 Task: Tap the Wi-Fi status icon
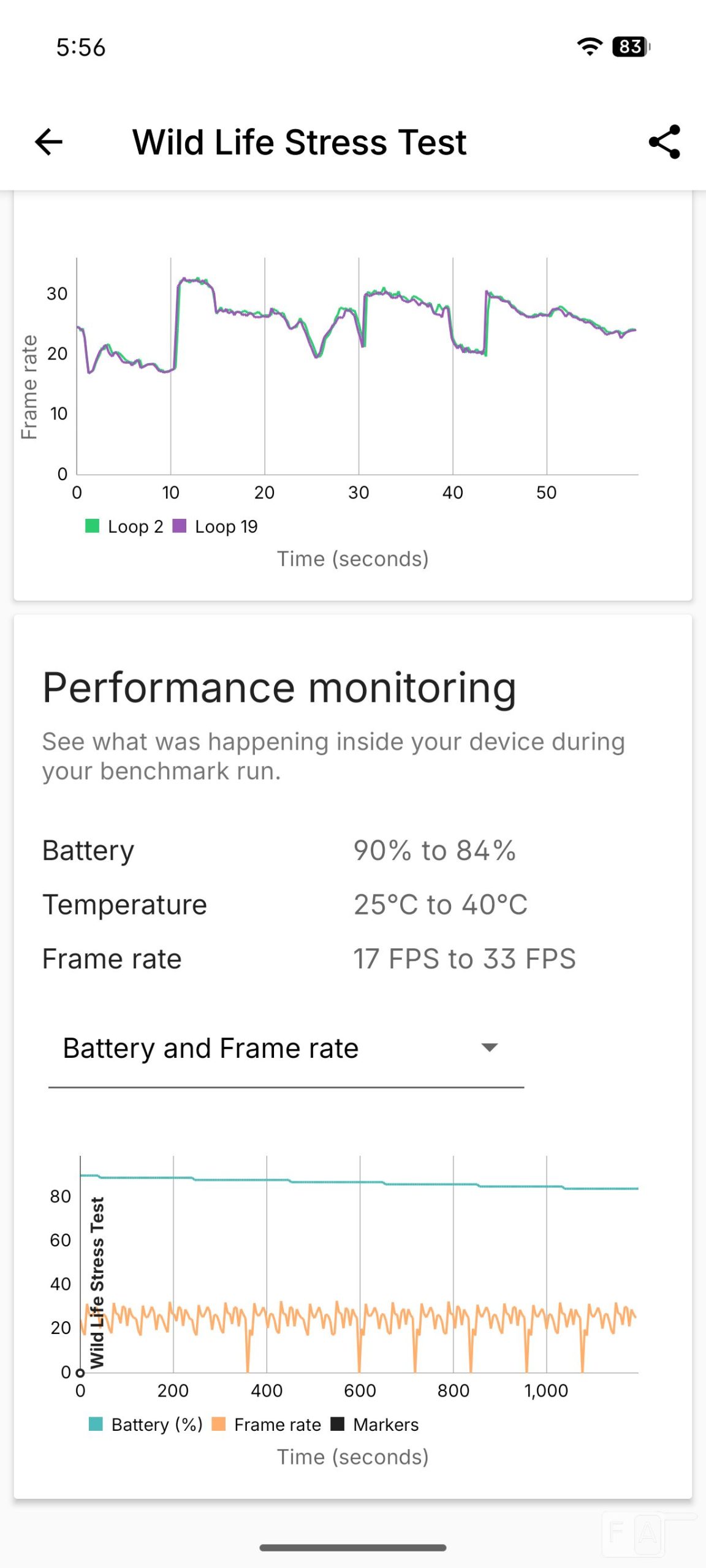tap(590, 47)
